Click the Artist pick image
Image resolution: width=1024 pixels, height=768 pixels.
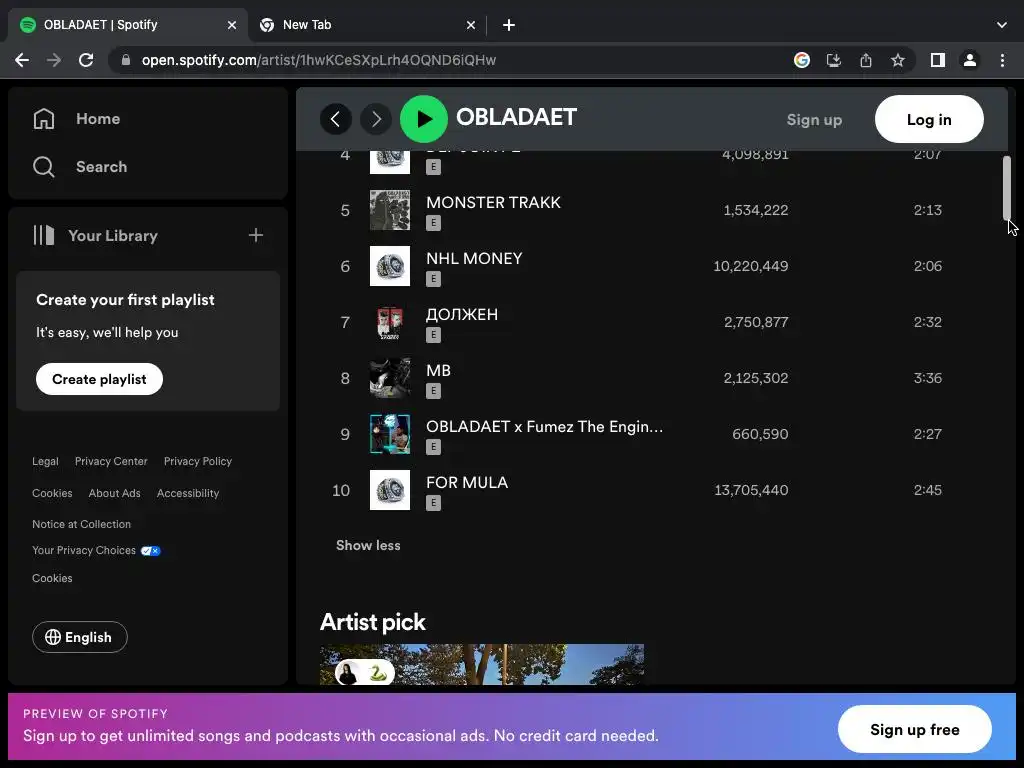point(482,664)
